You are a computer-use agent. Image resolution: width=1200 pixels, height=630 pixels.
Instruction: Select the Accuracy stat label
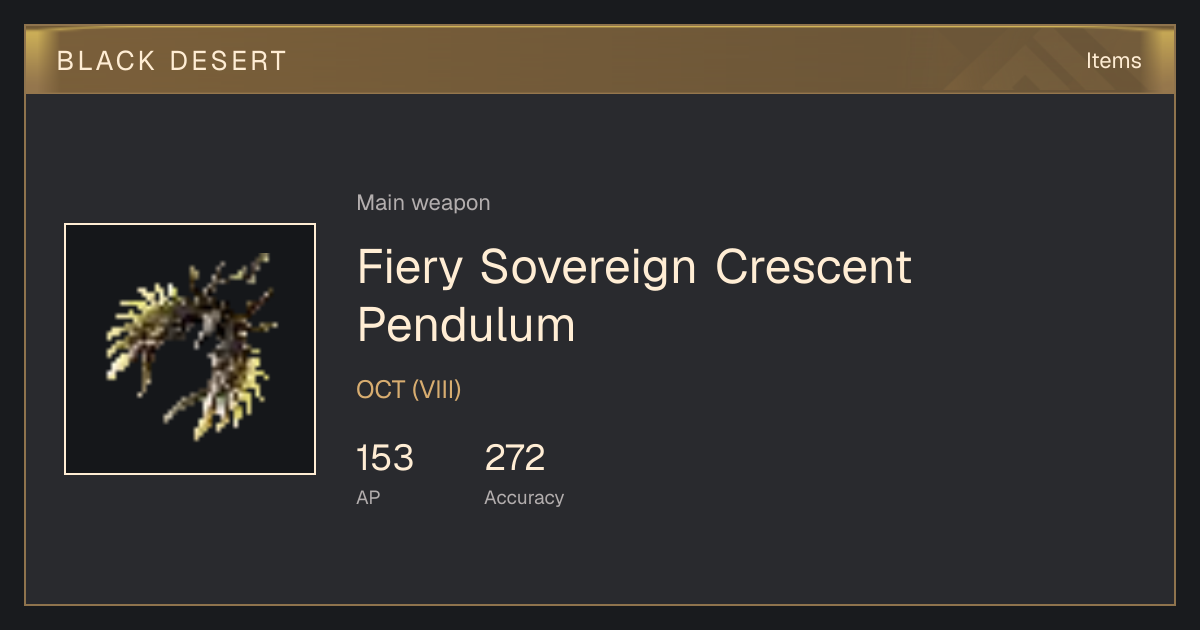pyautogui.click(x=524, y=497)
